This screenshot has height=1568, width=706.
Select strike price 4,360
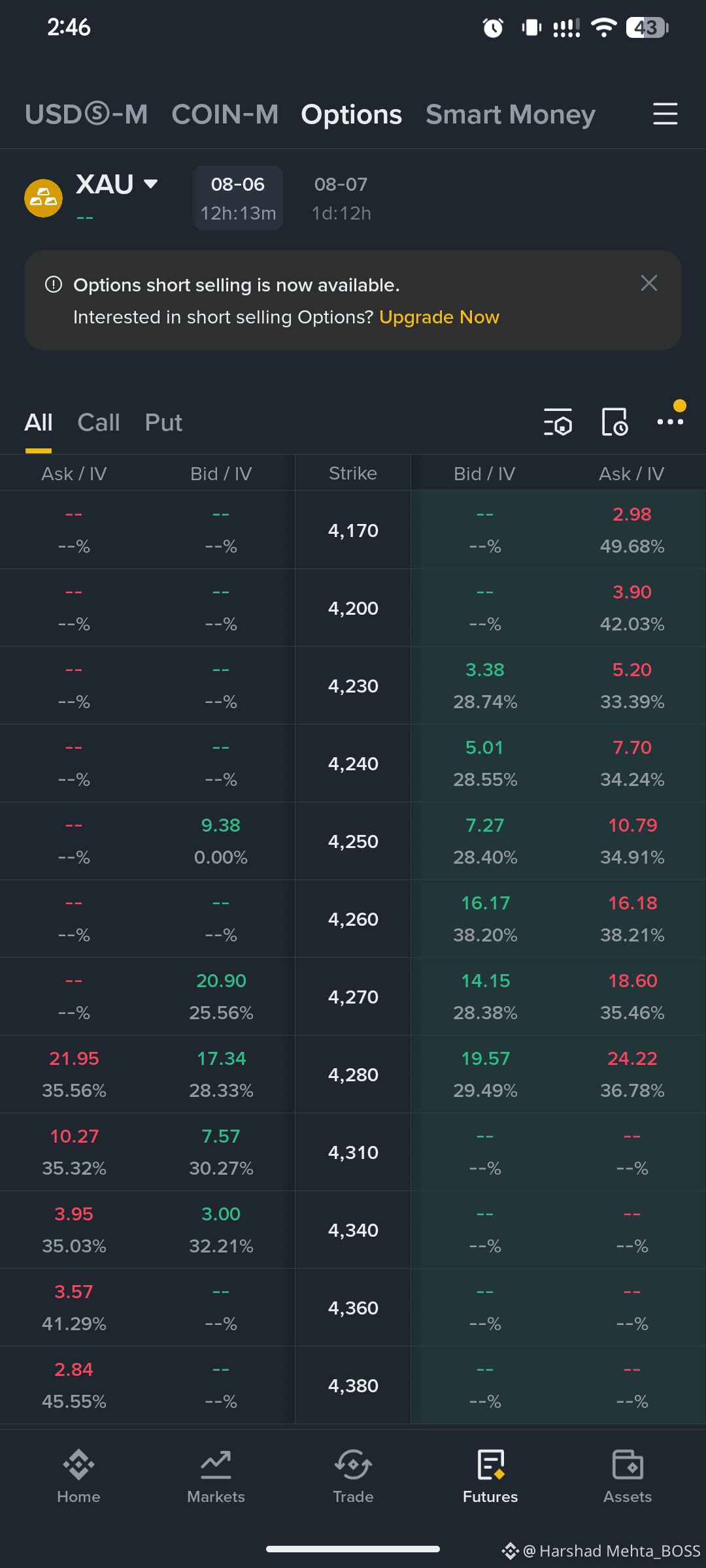(353, 1308)
